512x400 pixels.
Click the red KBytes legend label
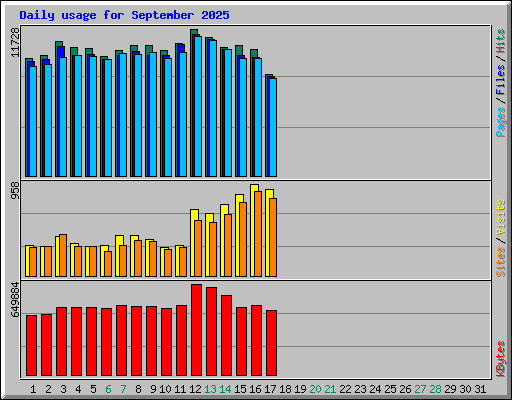[500, 359]
